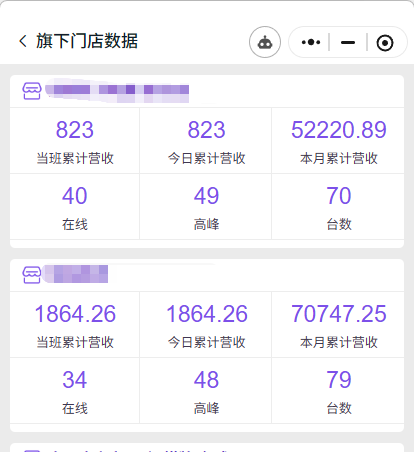Click the first store's shop icon
This screenshot has height=452, width=414.
[x=32, y=91]
